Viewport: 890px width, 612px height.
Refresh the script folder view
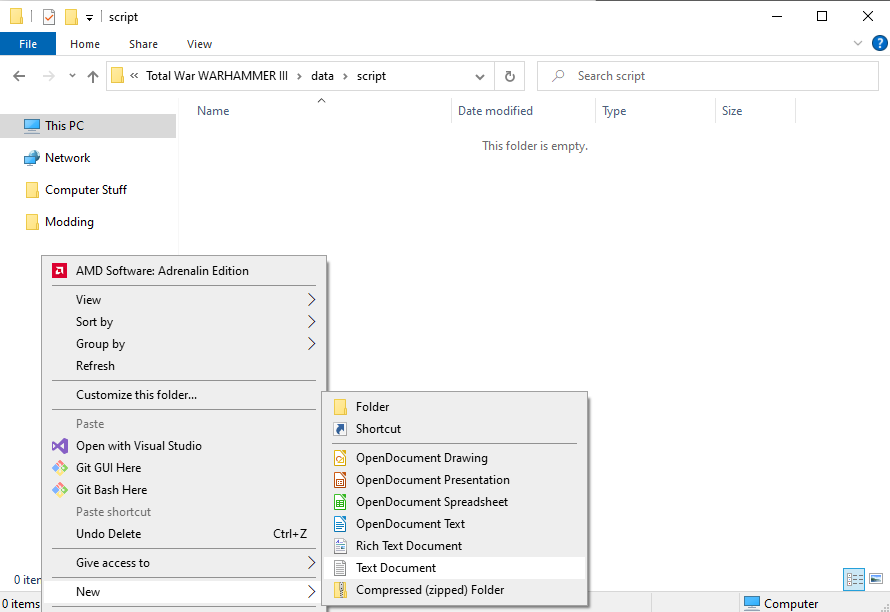point(510,76)
